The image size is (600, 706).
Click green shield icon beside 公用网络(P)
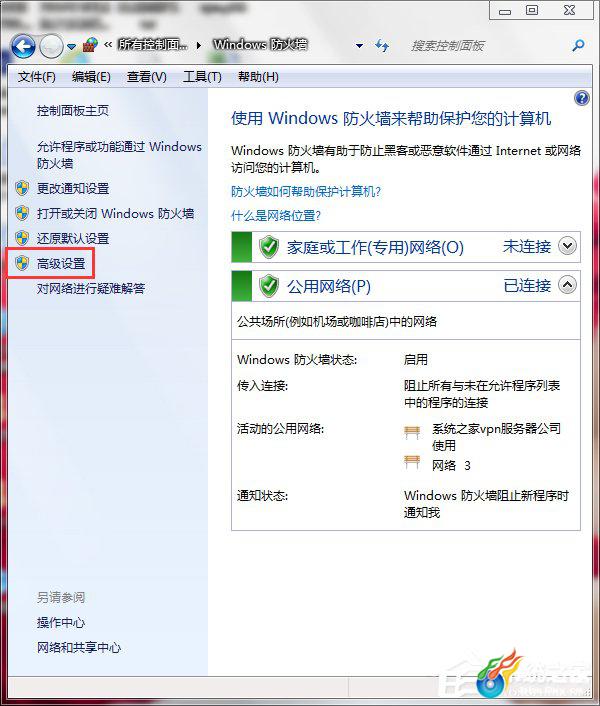pyautogui.click(x=269, y=286)
